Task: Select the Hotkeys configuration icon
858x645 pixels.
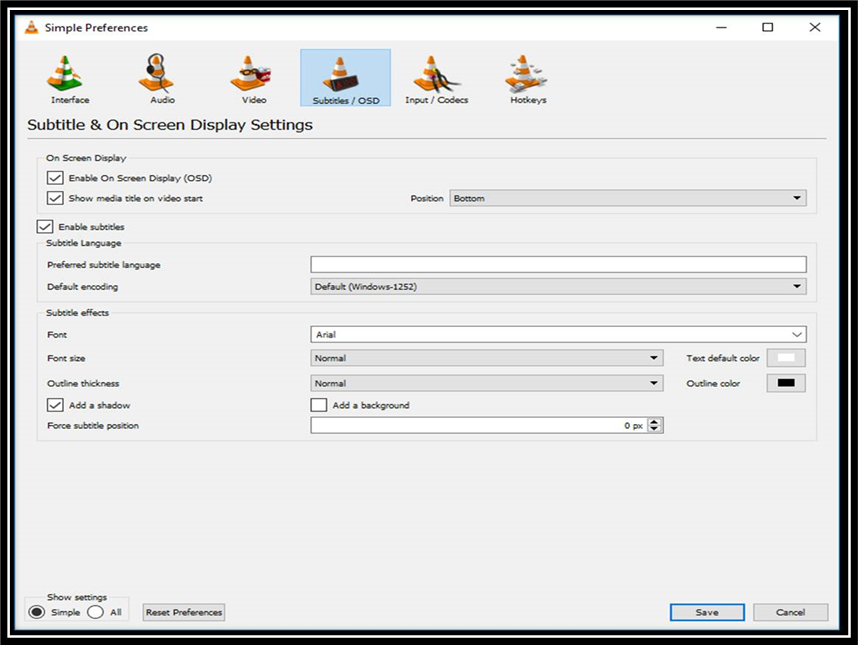Action: tap(525, 76)
